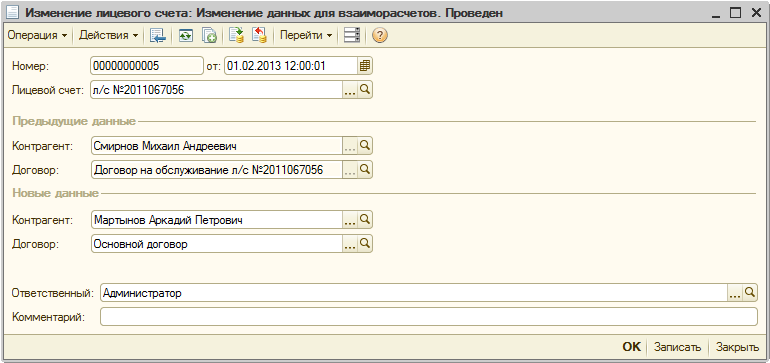Click the Ответственный: label

[x=52, y=293]
